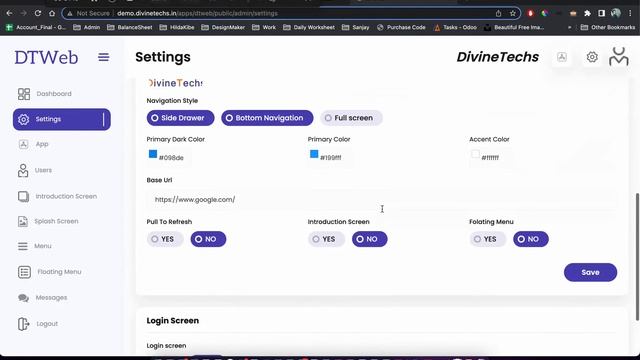Image resolution: width=640 pixels, height=360 pixels.
Task: Click the DivineTechs uploaded logo thumbnail
Action: pyautogui.click(x=175, y=83)
